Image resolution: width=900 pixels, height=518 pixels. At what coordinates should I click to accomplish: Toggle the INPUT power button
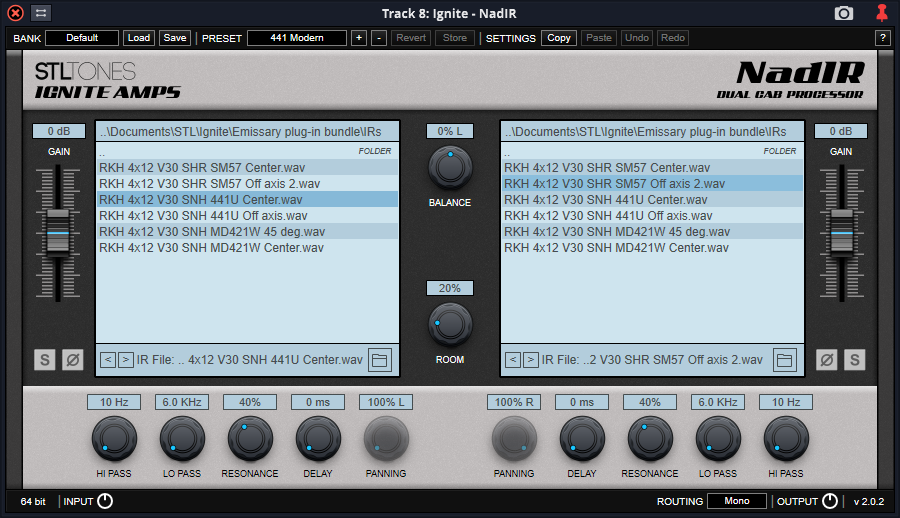[x=105, y=501]
